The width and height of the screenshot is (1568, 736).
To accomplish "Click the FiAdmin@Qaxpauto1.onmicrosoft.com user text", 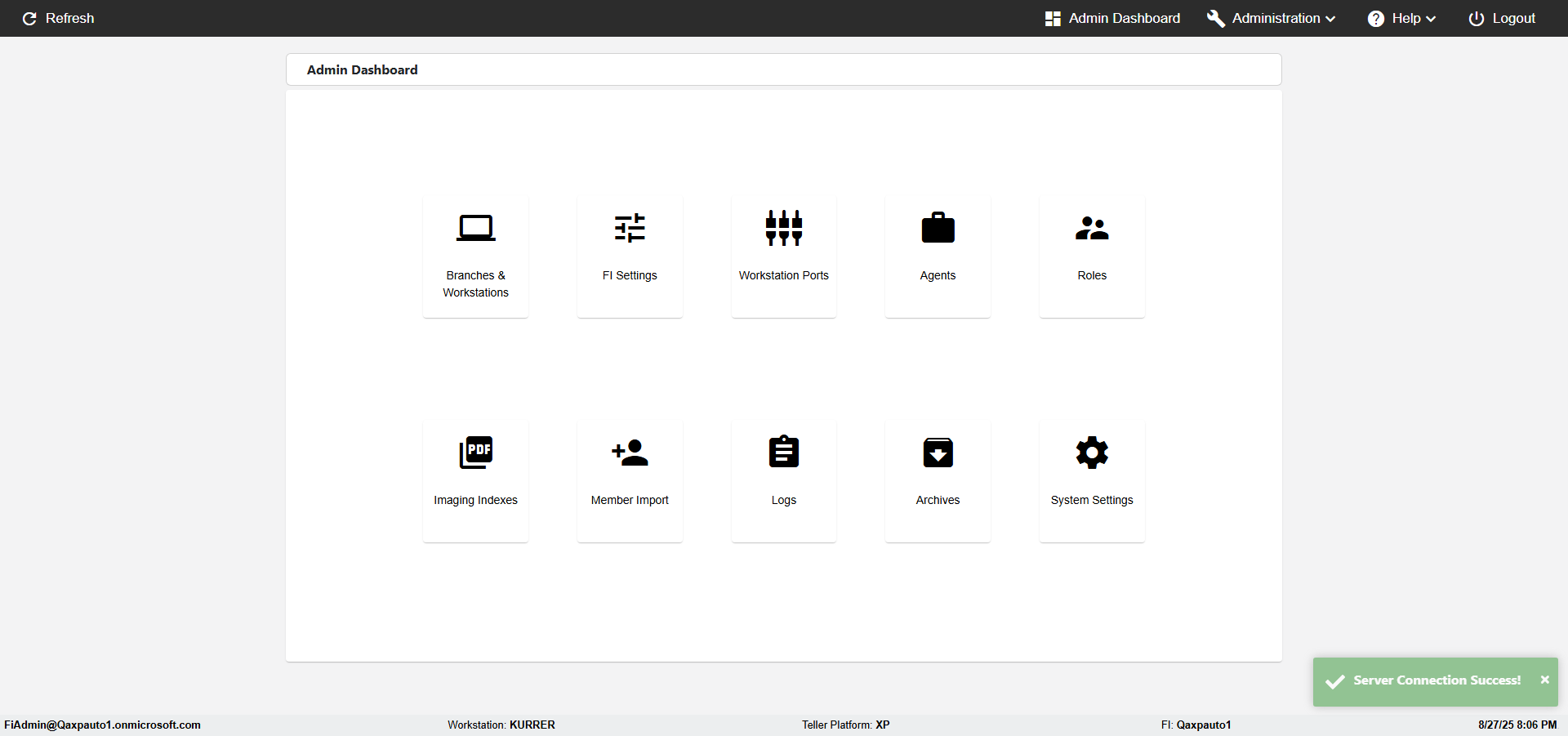I will point(102,725).
